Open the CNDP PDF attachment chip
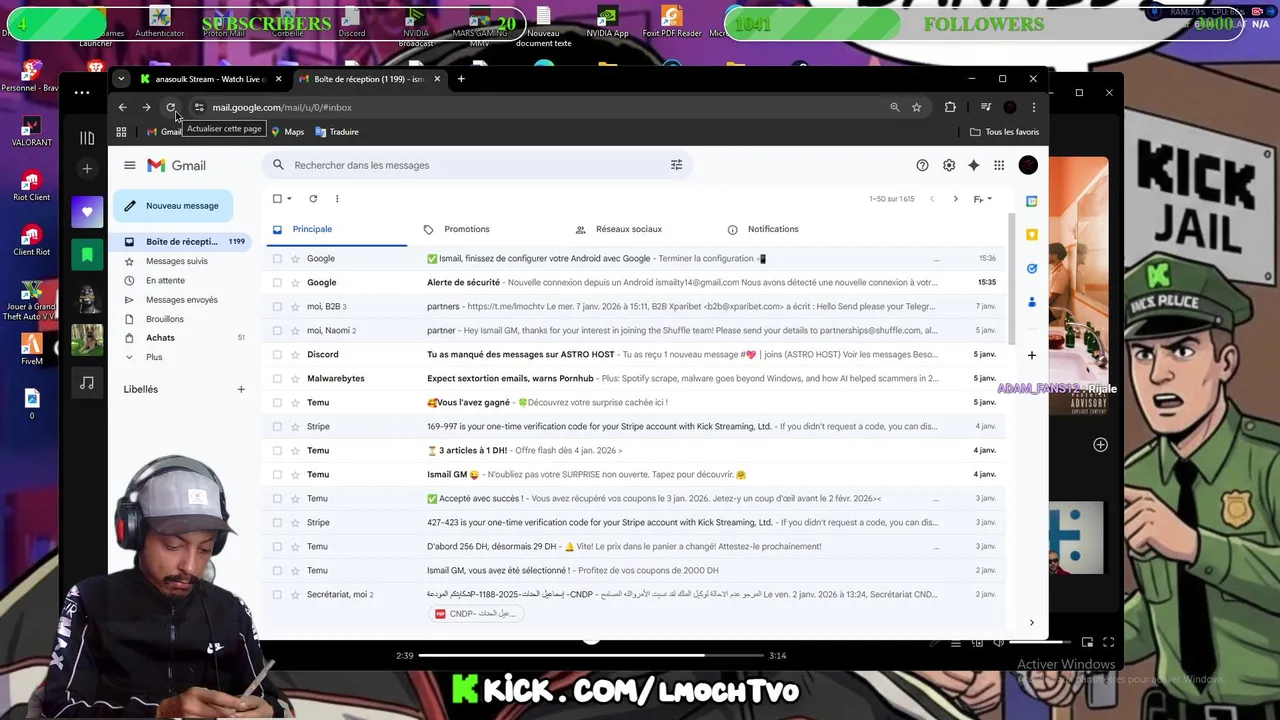 tap(477, 614)
